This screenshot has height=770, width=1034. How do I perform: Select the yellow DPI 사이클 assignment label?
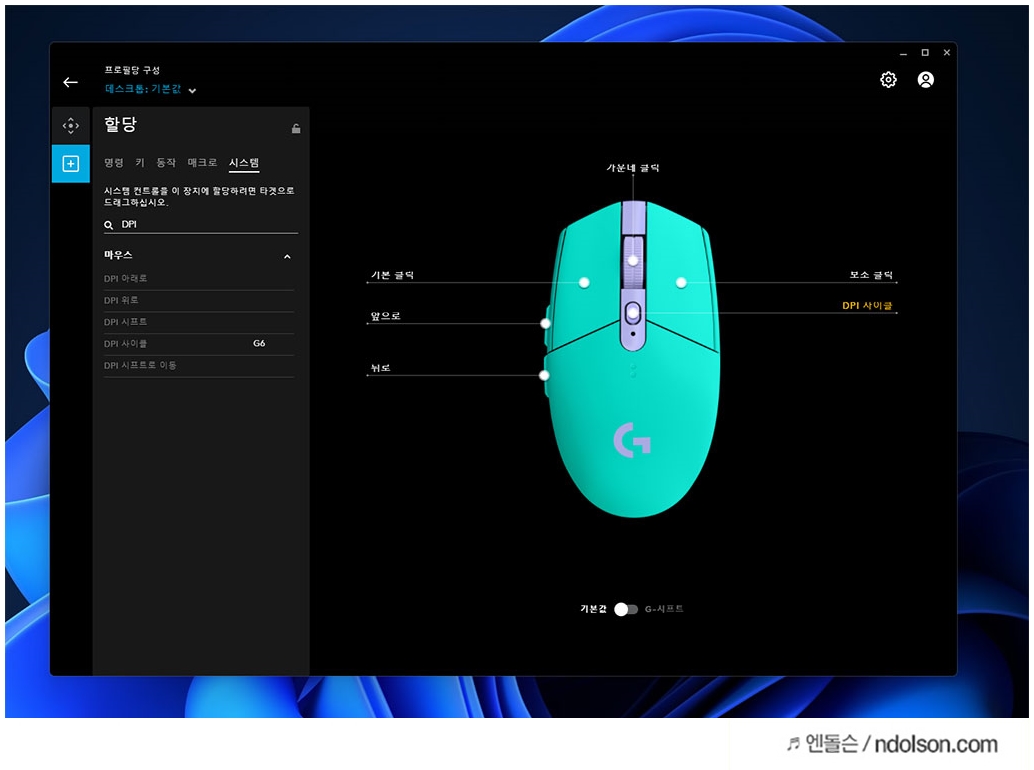867,305
